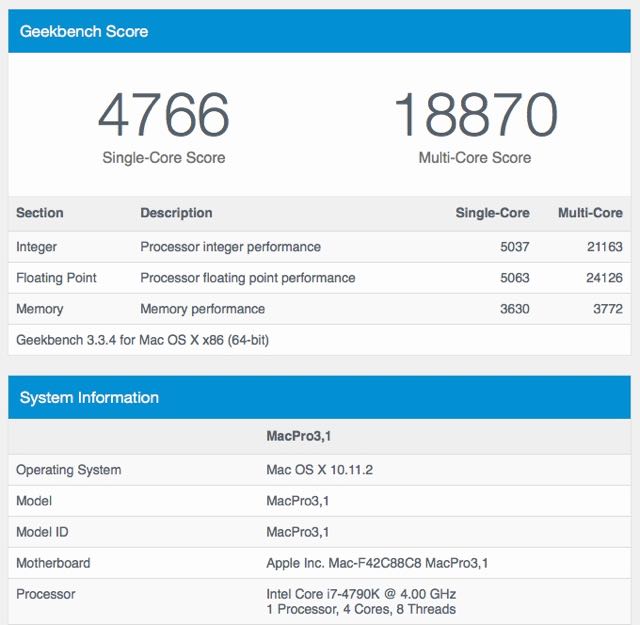Click the Single-Core Score label

(x=164, y=158)
